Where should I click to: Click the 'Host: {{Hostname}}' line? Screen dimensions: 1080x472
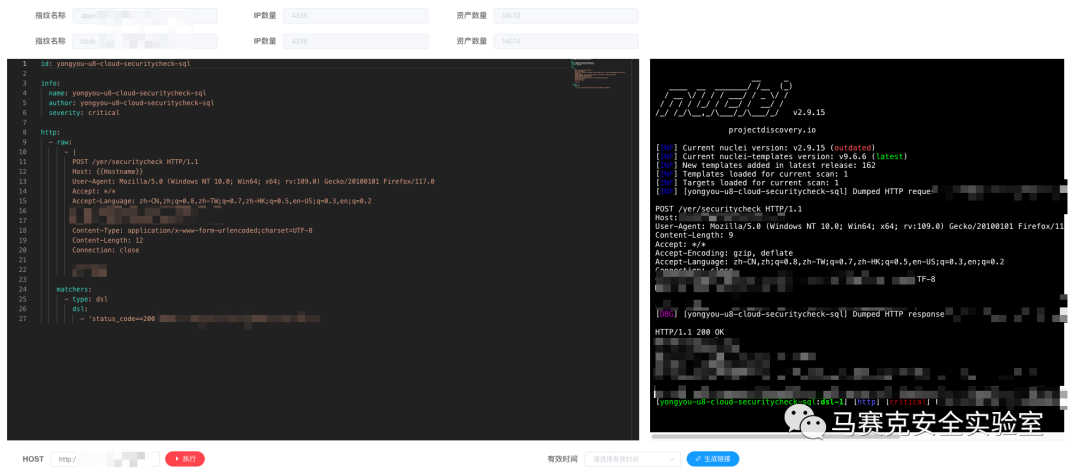pos(108,172)
